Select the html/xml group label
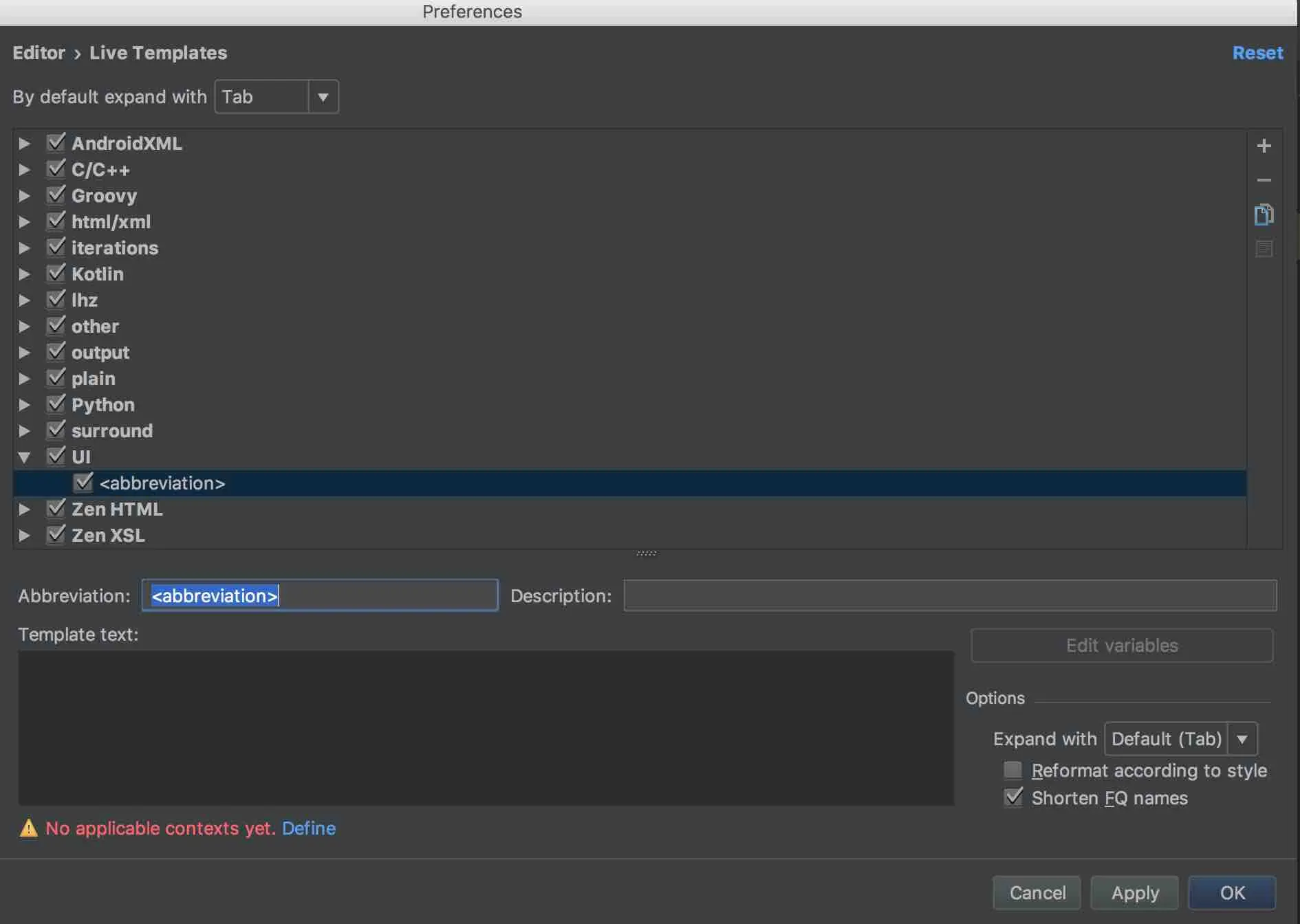Viewport: 1300px width, 924px height. [x=111, y=222]
